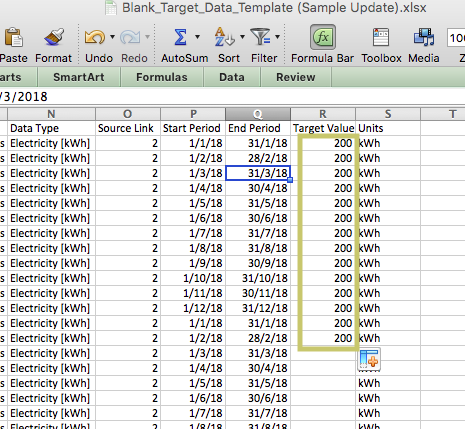Image resolution: width=465 pixels, height=429 pixels.
Task: Select the 1/11/18 start period cell
Action: click(193, 293)
